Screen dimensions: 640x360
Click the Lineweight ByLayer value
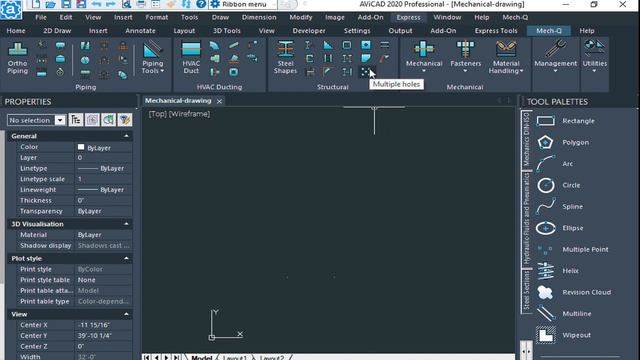point(103,190)
